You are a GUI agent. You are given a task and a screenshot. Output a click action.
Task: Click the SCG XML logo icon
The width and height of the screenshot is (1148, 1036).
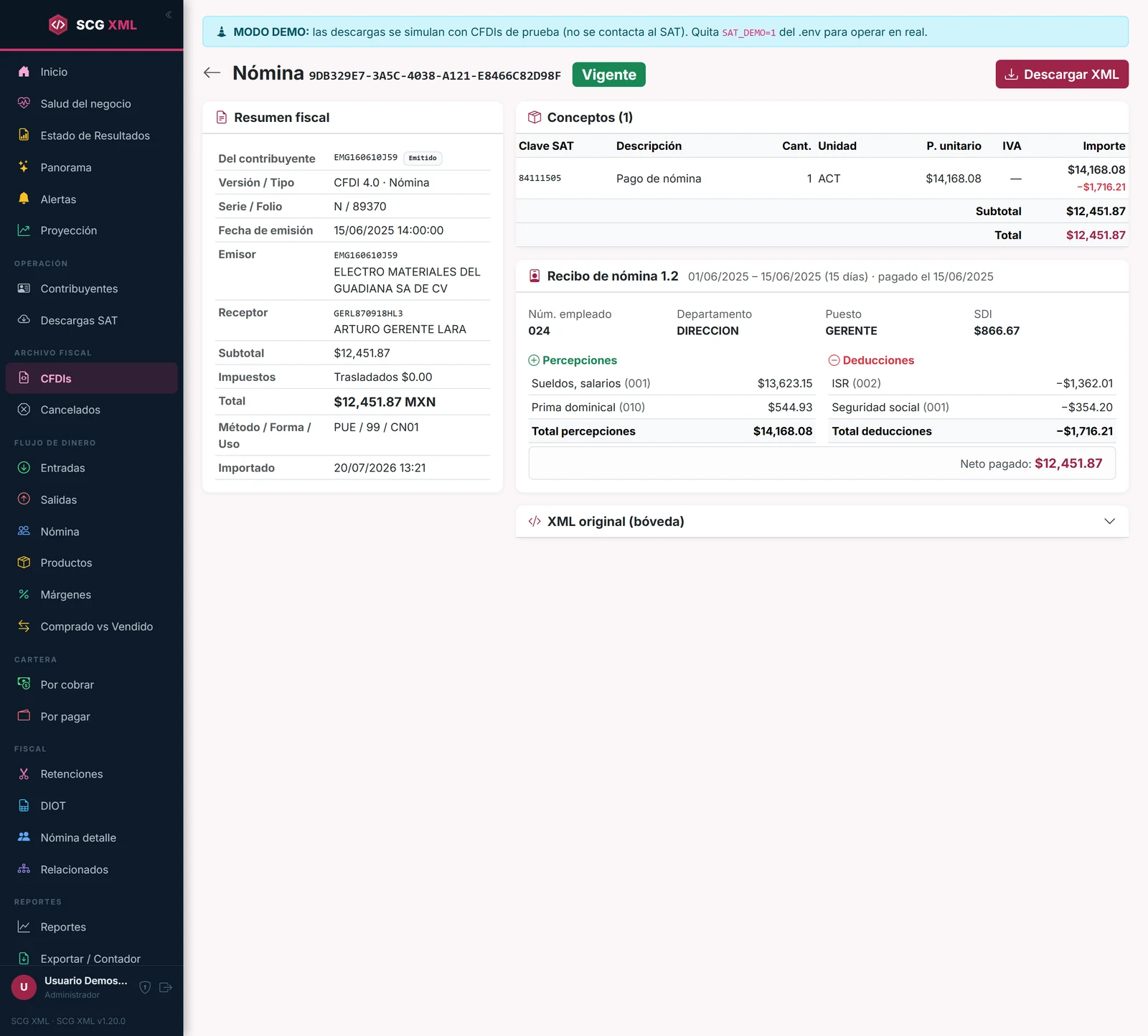point(58,24)
